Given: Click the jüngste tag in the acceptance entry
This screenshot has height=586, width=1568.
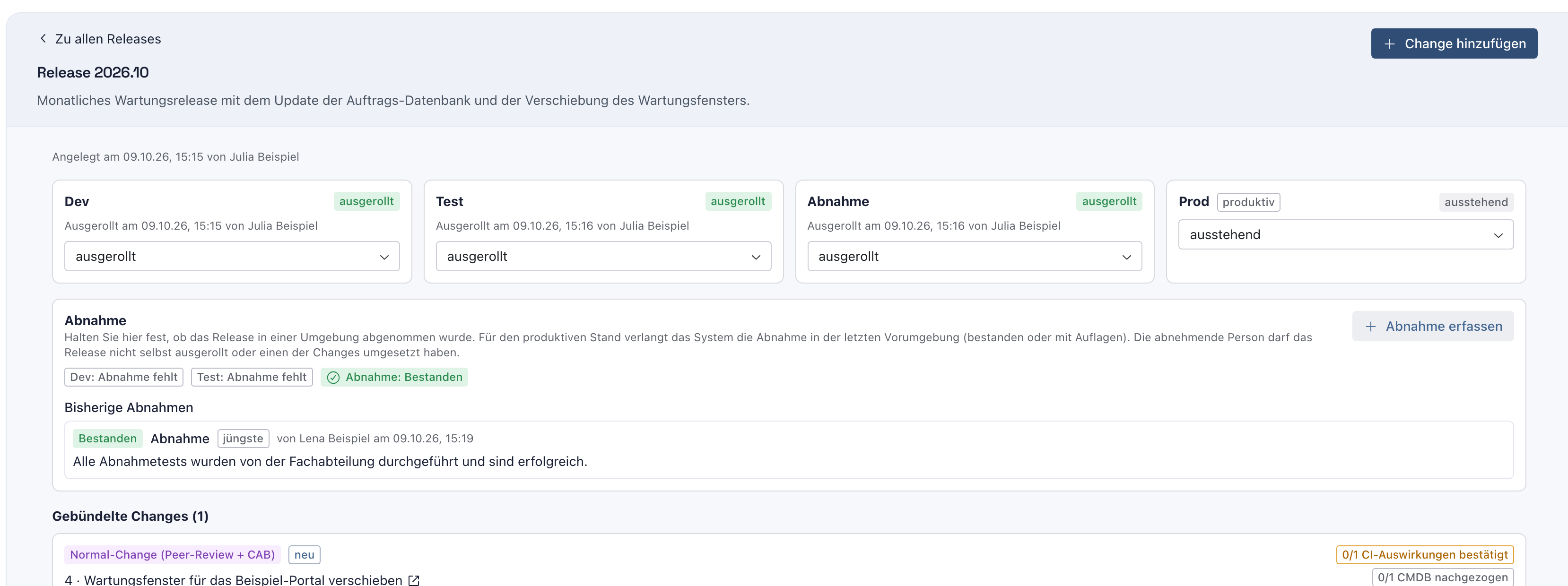Looking at the screenshot, I should pos(243,438).
